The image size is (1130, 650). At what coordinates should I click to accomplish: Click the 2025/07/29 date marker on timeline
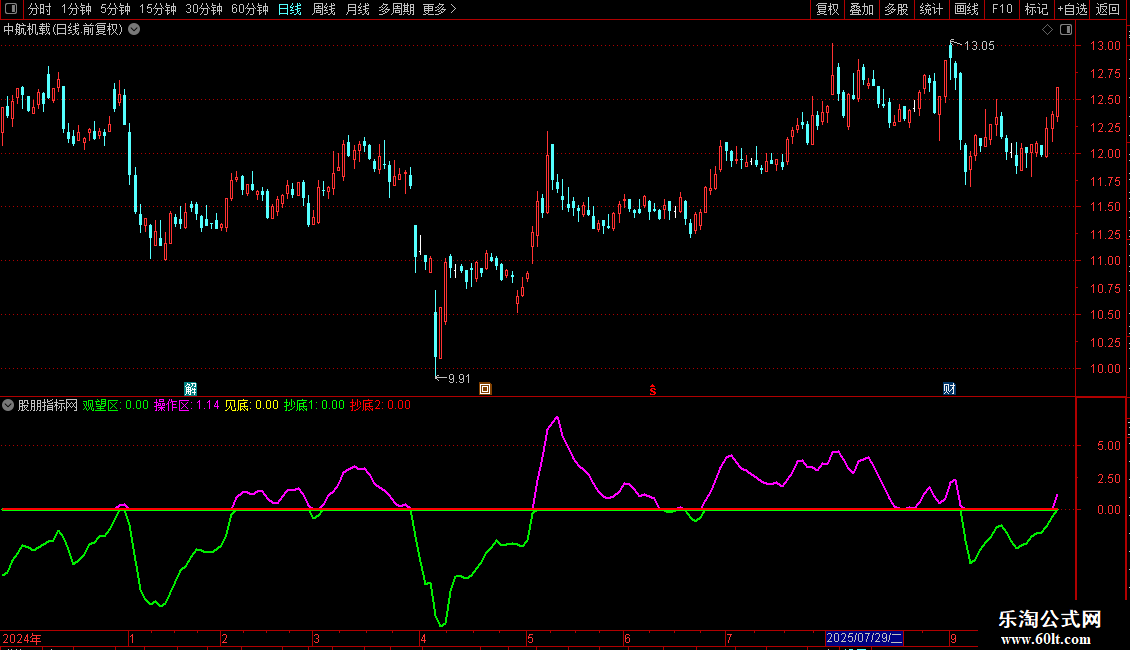(864, 638)
